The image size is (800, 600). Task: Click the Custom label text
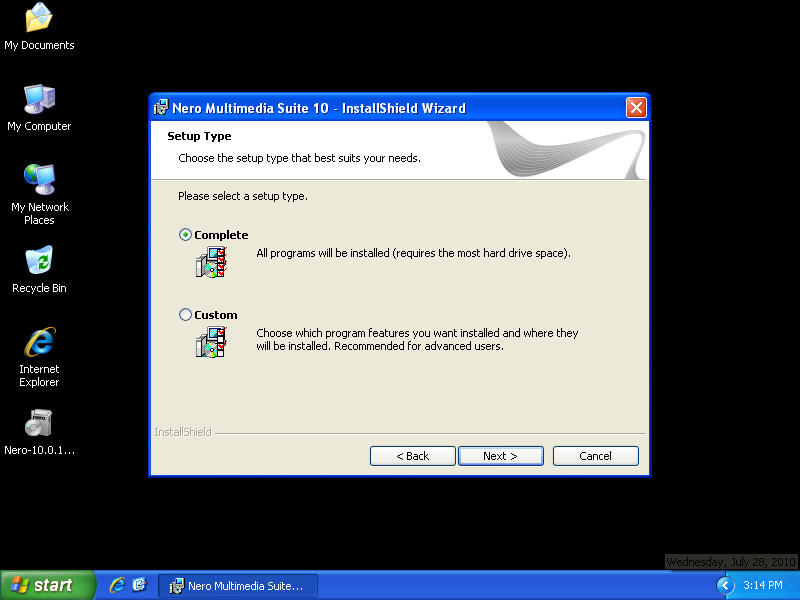[215, 315]
